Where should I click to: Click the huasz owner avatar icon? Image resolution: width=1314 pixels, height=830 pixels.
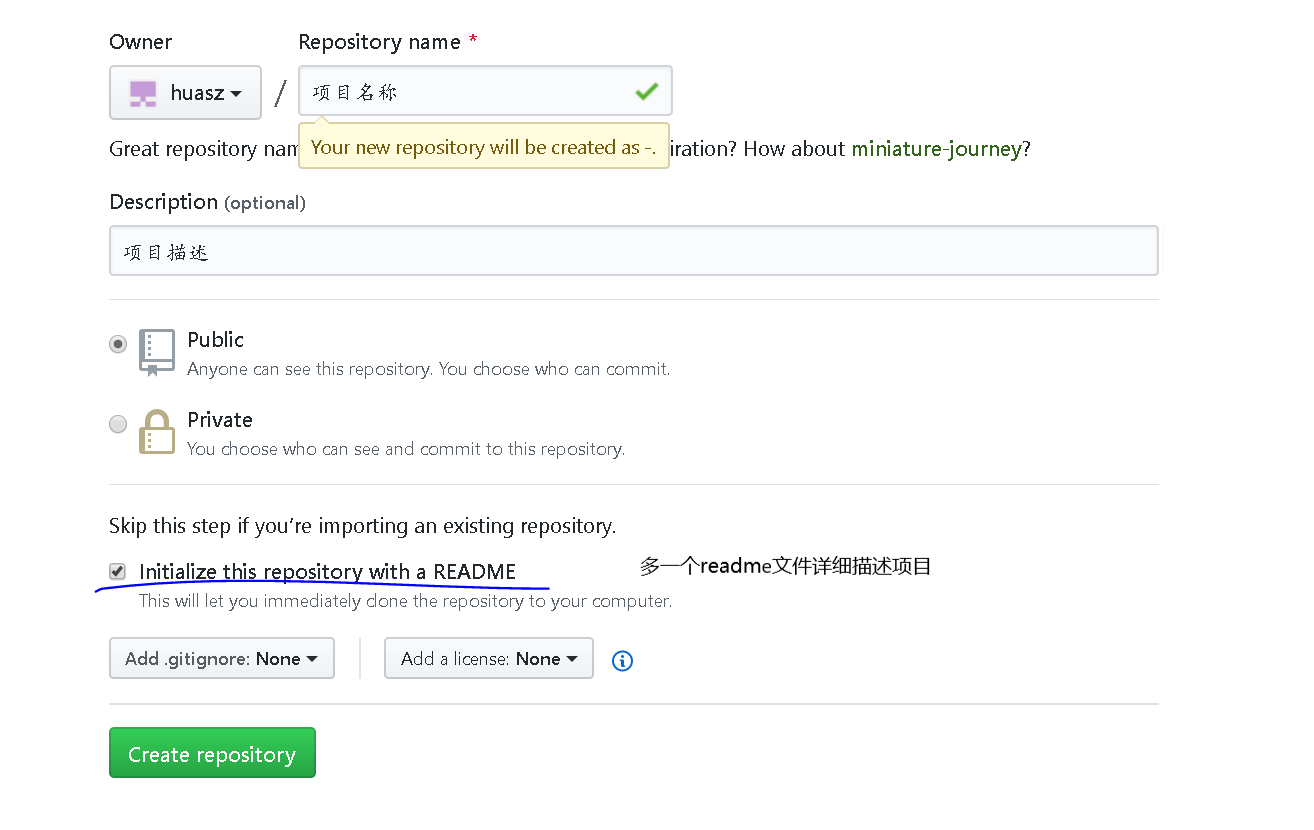(143, 93)
